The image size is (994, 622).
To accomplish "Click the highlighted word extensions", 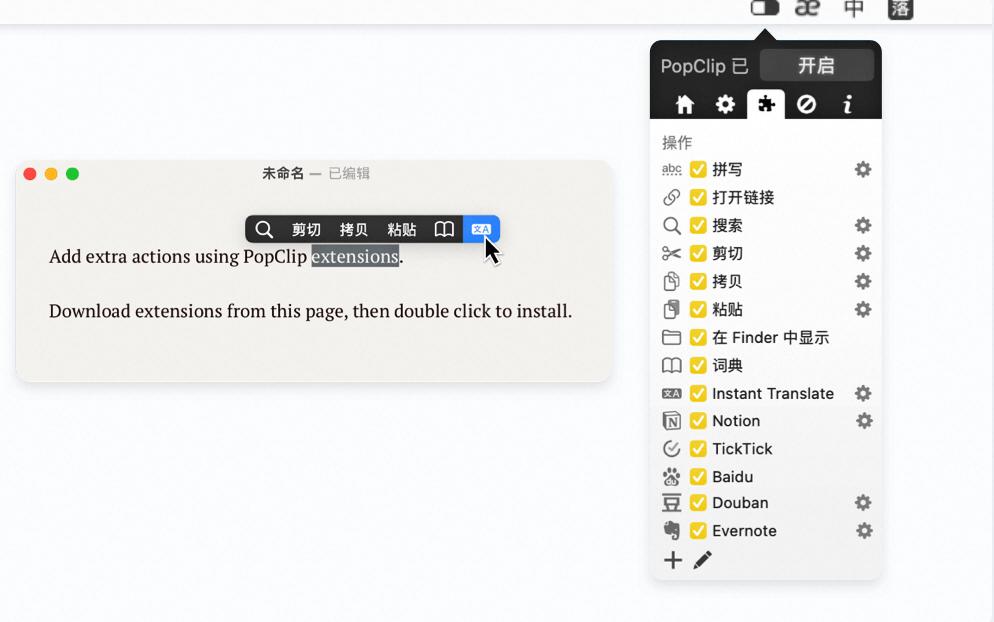I will point(355,256).
